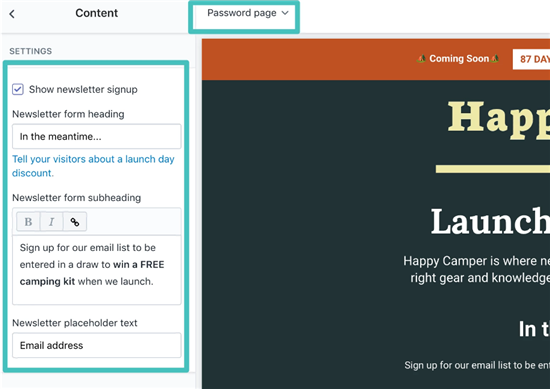Edit the Newsletter form heading field
Screen dimensions: 550x389
pos(97,136)
